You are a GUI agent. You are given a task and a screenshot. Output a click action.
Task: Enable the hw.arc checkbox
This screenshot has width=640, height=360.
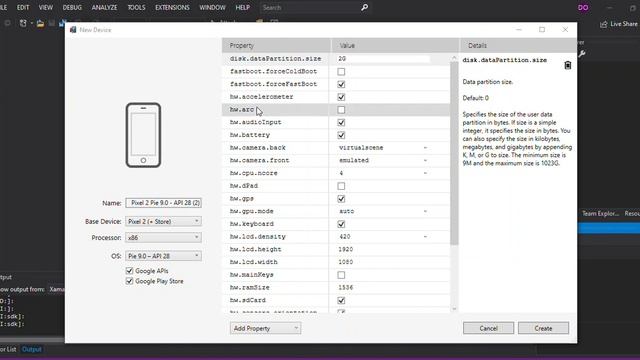tap(341, 110)
